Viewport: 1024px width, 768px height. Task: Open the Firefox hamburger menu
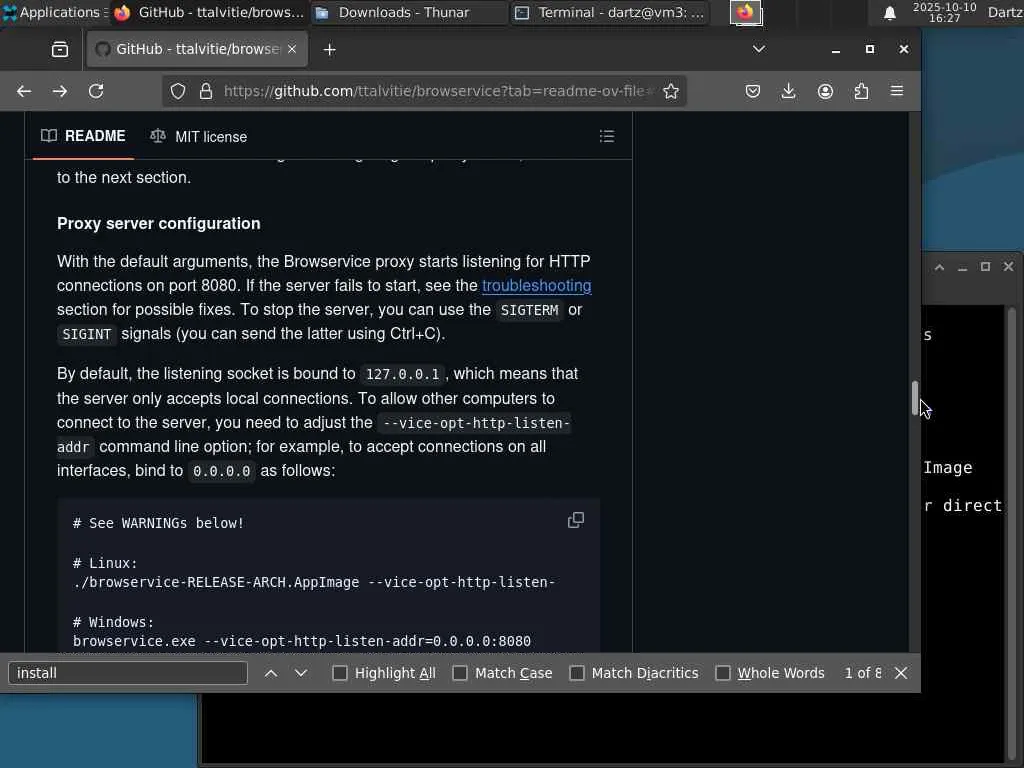897,91
